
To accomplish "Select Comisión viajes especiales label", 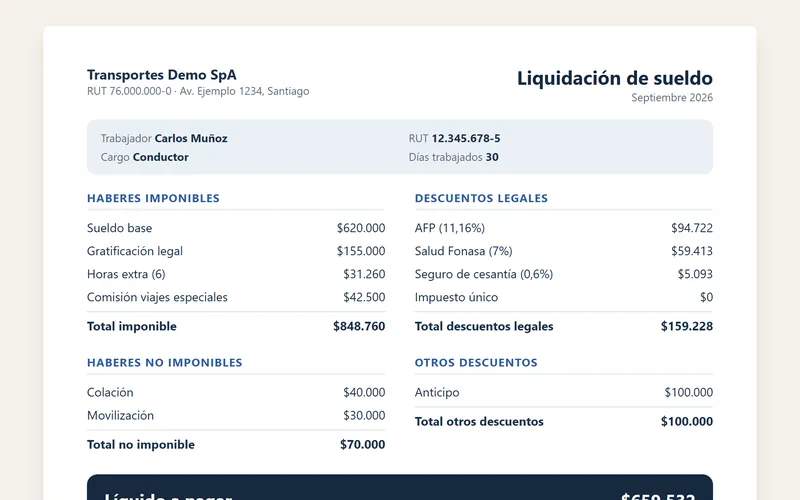I will pyautogui.click(x=157, y=297).
